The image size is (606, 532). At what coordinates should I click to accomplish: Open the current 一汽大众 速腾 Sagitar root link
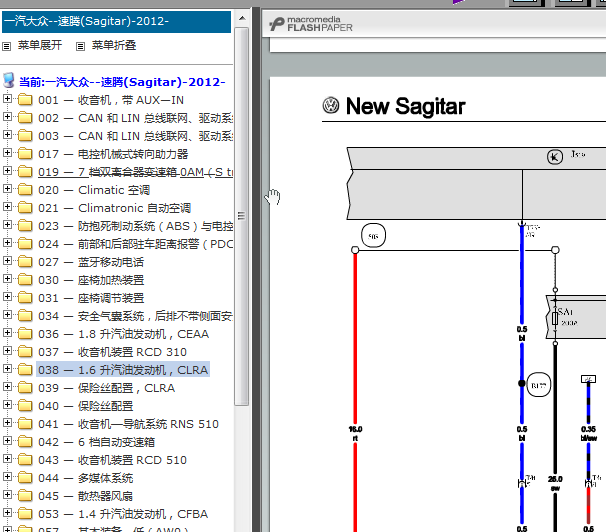122,82
